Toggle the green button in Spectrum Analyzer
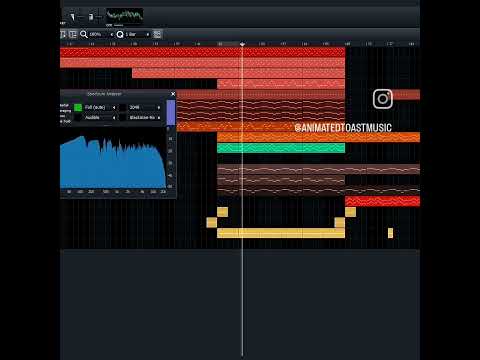Screen dimensions: 480x360 point(78,107)
